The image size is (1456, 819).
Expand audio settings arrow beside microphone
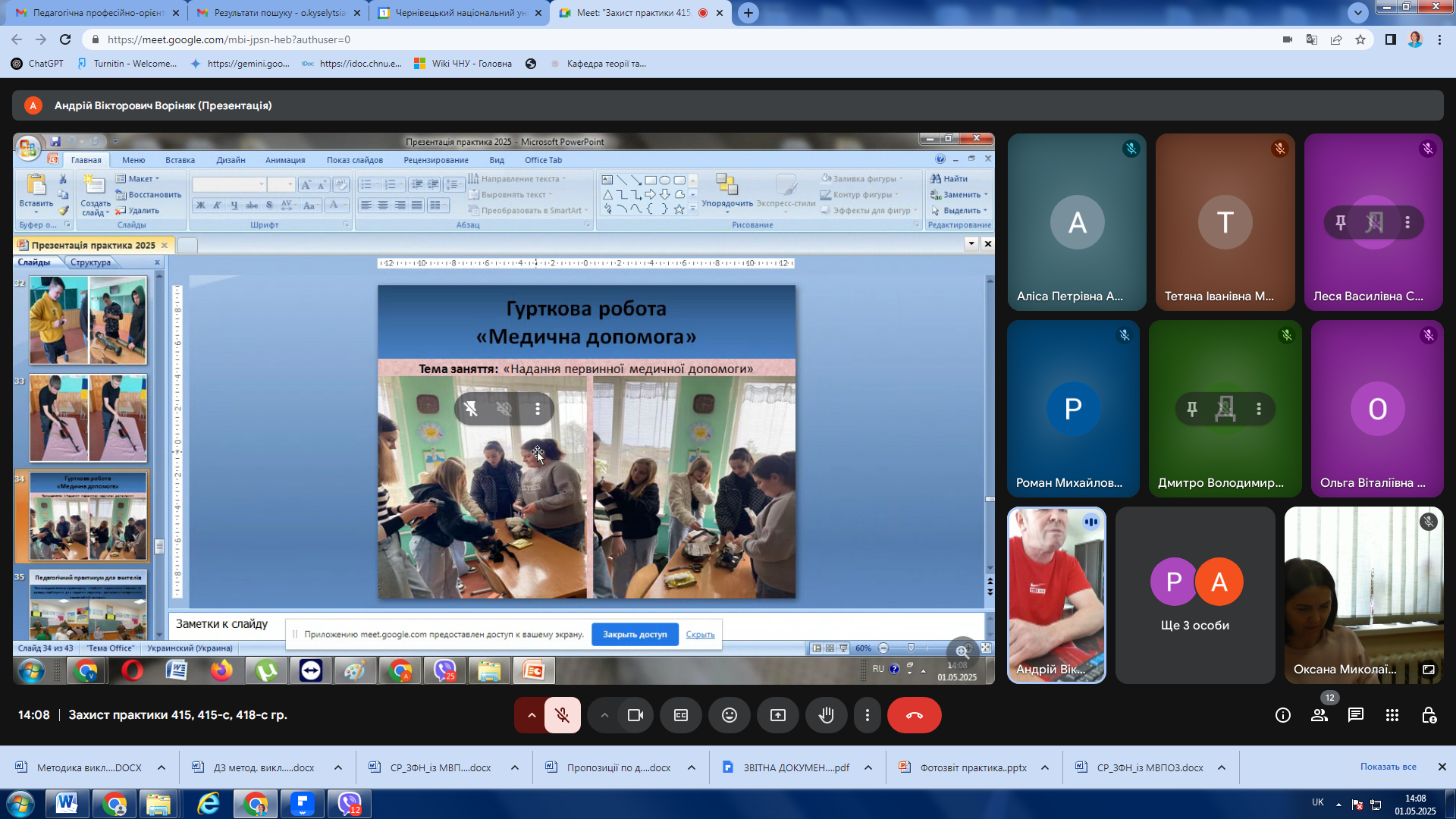click(x=531, y=715)
